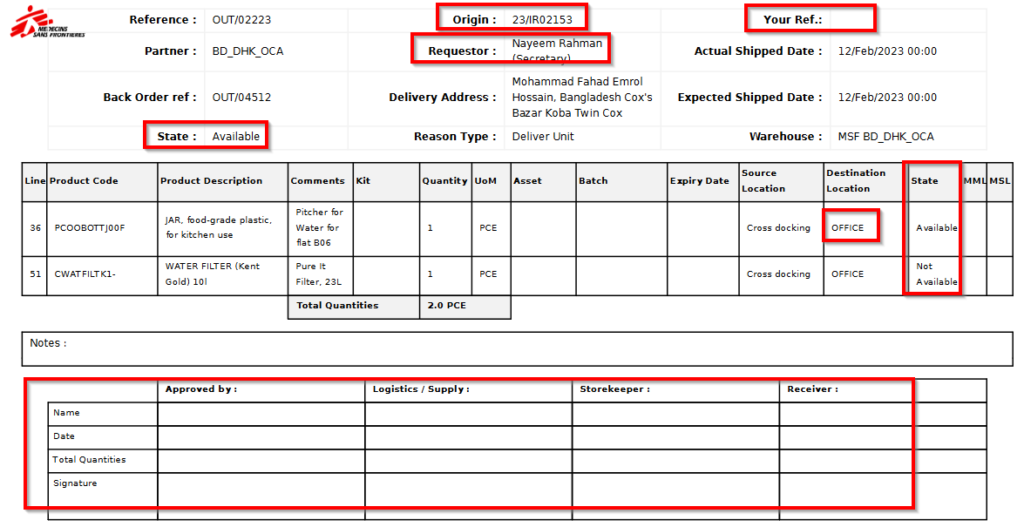Click line number 36 cell
This screenshot has height=527, width=1024.
tap(35, 228)
